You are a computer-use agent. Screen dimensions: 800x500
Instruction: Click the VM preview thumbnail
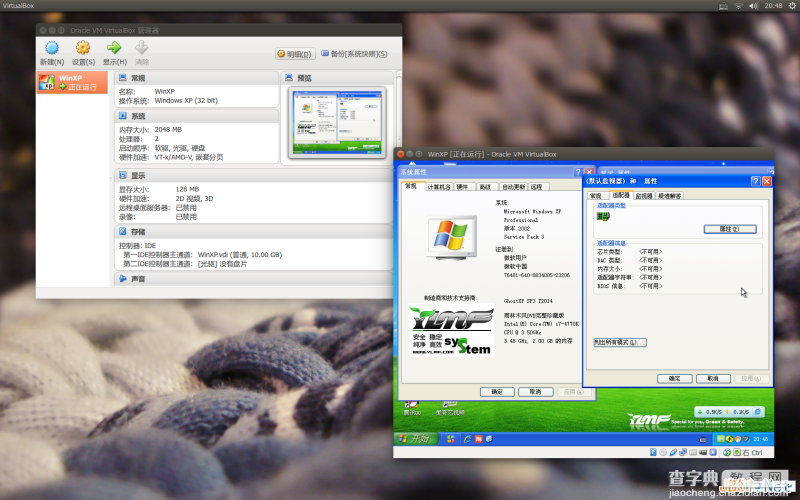337,122
